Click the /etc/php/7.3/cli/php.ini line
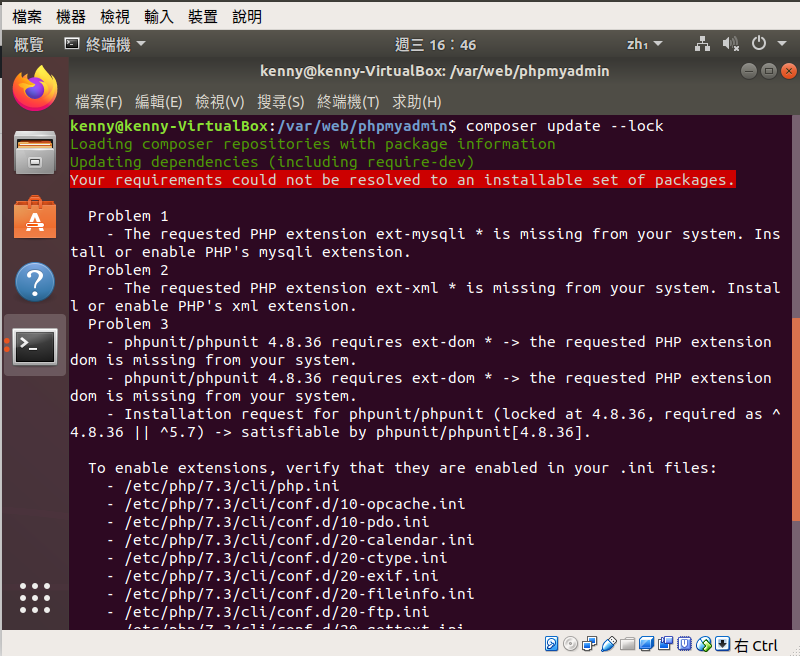This screenshot has width=800, height=656. 223,486
